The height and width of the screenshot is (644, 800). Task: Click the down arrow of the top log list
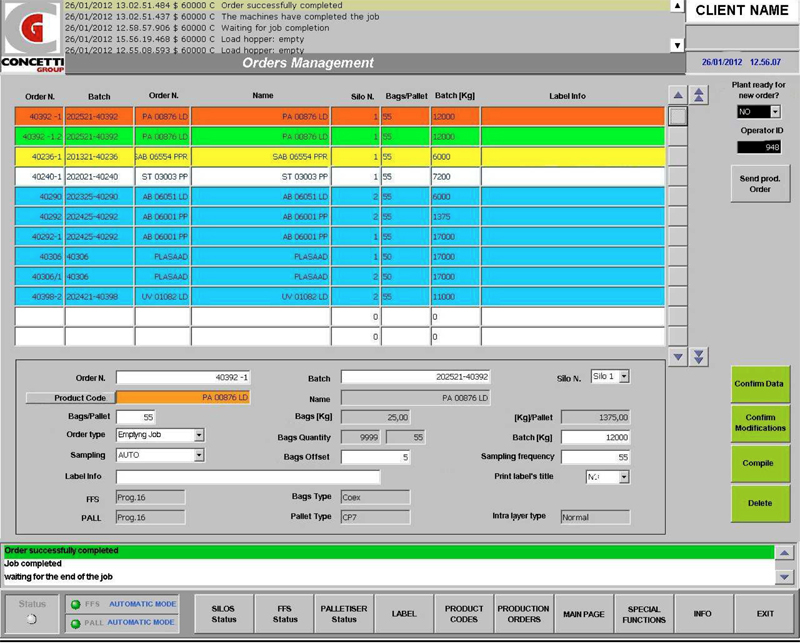click(x=677, y=45)
